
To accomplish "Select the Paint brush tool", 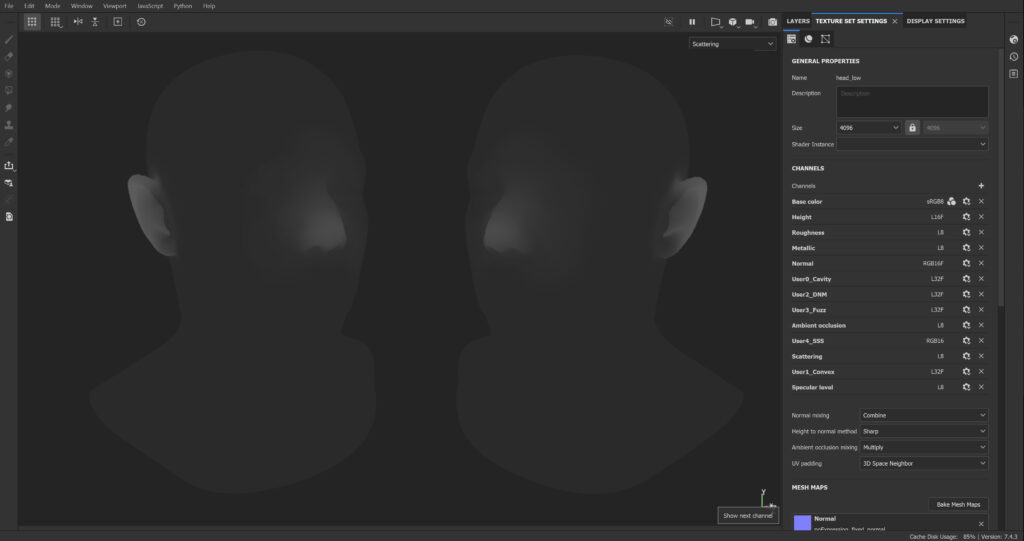I will pyautogui.click(x=9, y=40).
